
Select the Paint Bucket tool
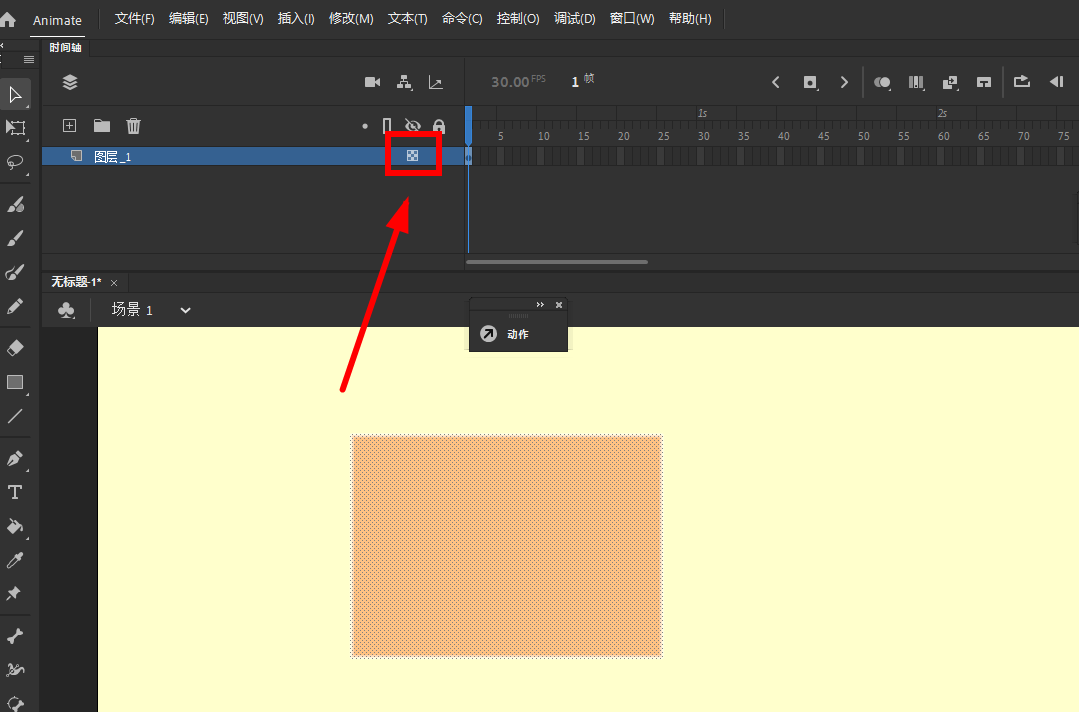pyautogui.click(x=15, y=527)
